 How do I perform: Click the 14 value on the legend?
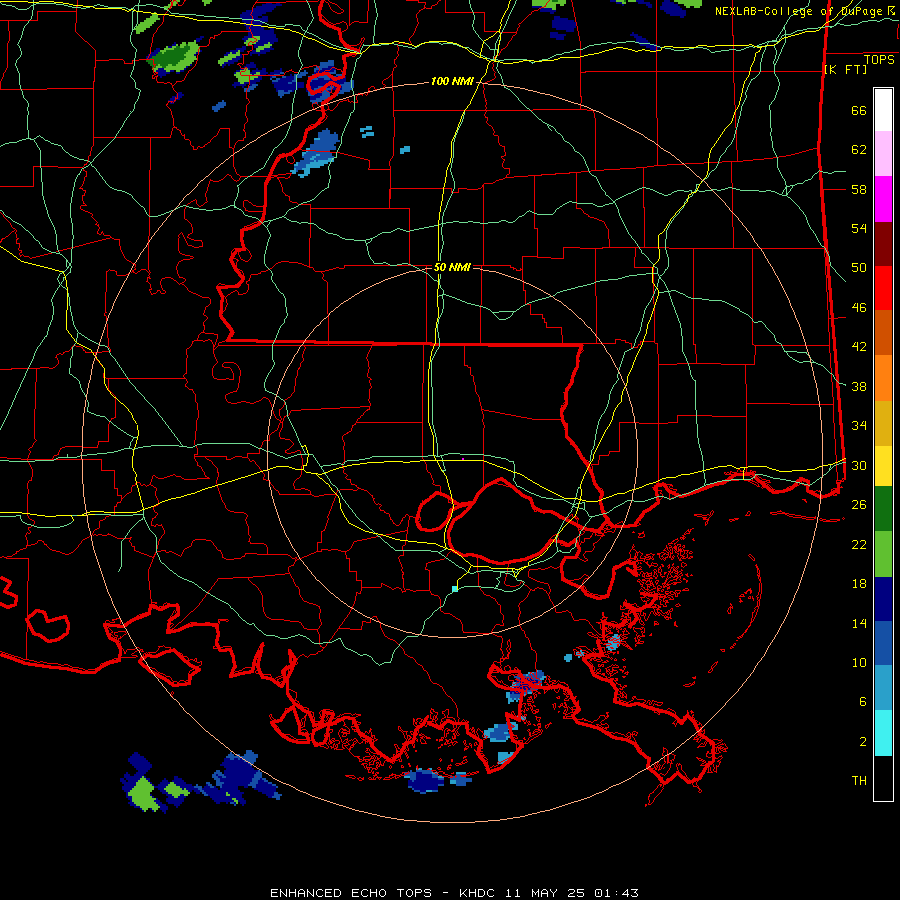(x=859, y=623)
